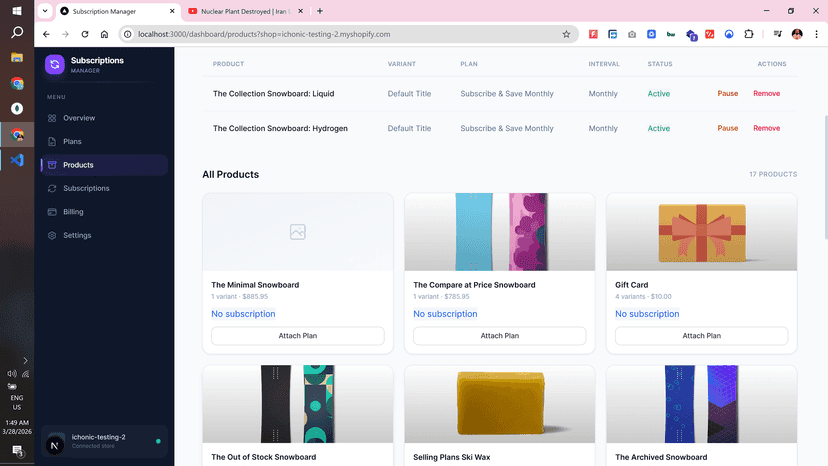Click the browser forward arrow
The image size is (828, 466).
tap(65, 34)
